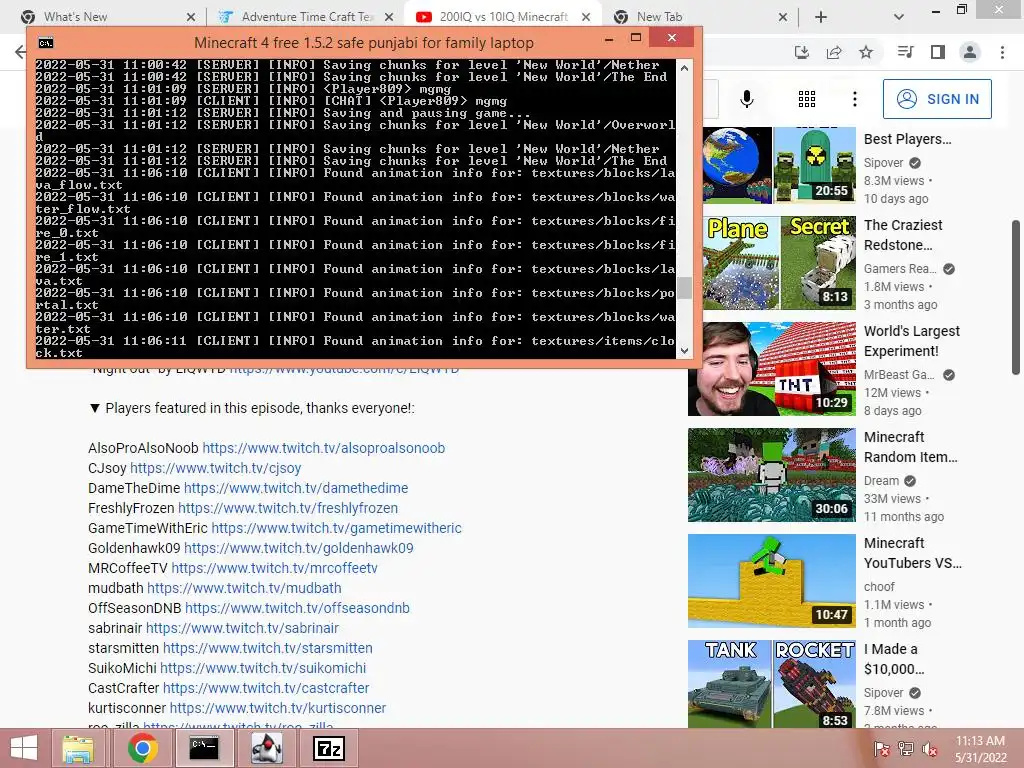Open Chrome three-dot menu

point(1002,52)
